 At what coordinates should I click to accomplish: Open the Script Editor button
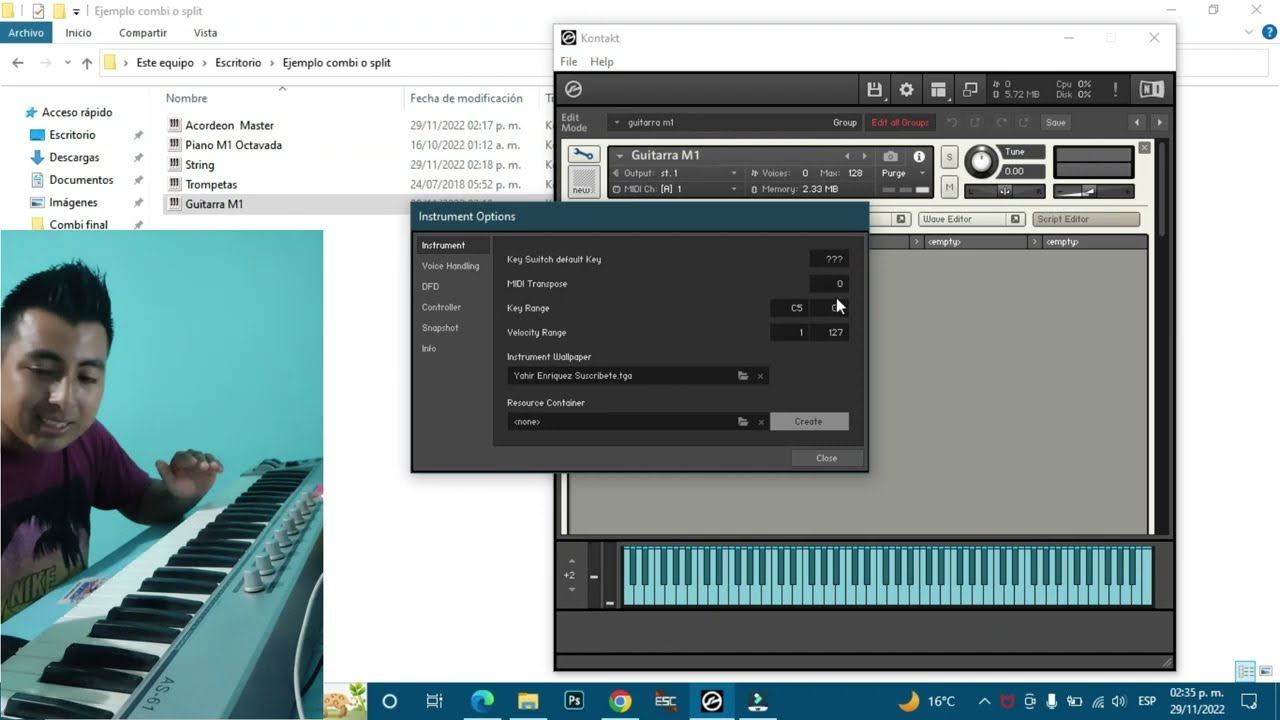tap(1086, 219)
